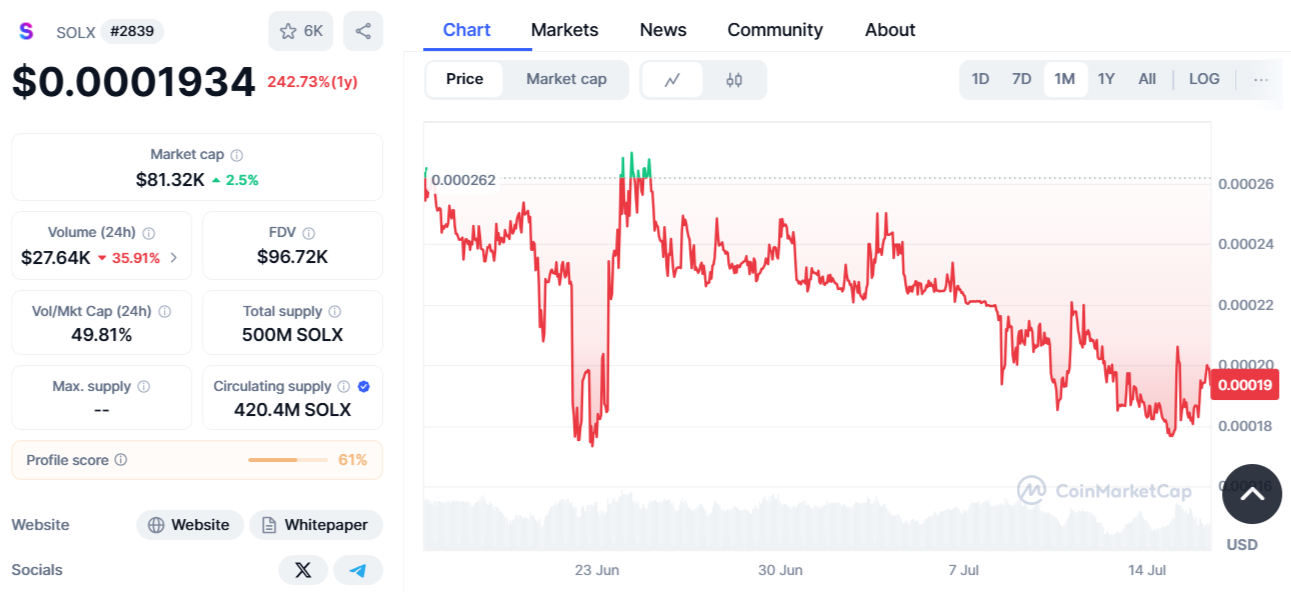The width and height of the screenshot is (1291, 592).
Task: Set chart range to 7D
Action: tap(1021, 79)
